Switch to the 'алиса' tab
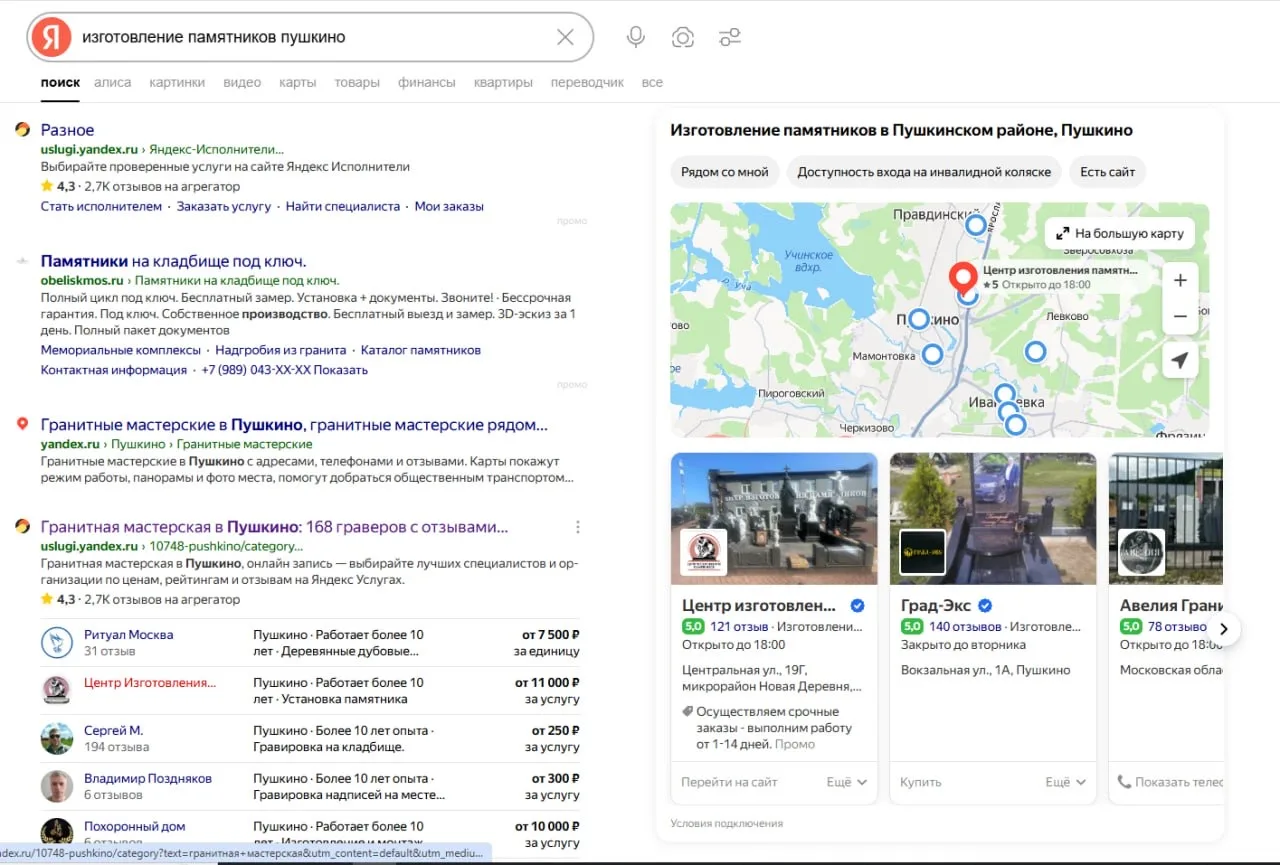Screen dimensions: 1280x865 [112, 82]
